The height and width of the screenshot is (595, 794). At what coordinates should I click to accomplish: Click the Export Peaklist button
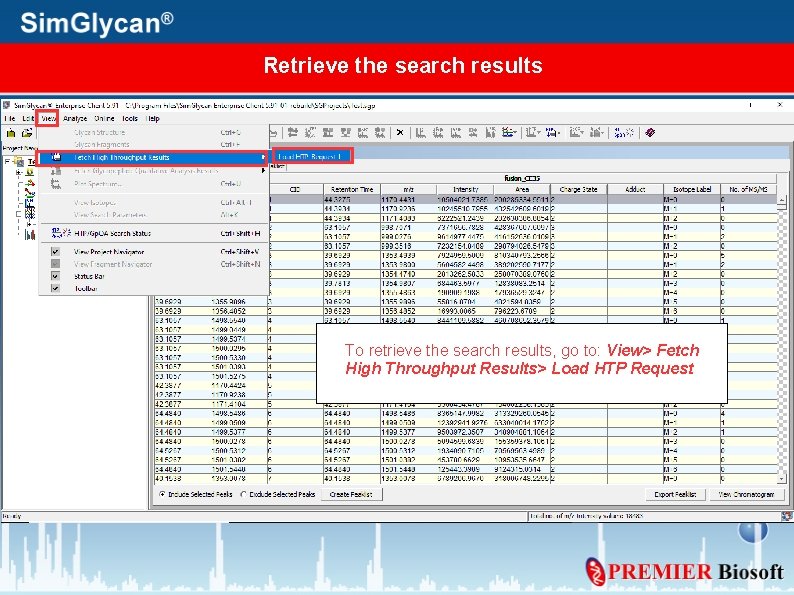coord(675,494)
